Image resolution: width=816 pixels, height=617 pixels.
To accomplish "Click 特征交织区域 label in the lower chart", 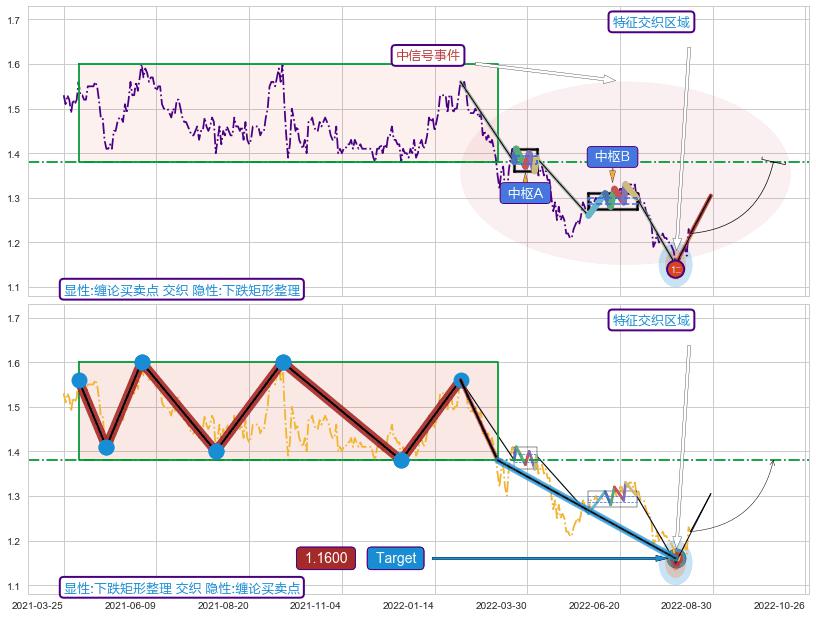I will coord(651,320).
